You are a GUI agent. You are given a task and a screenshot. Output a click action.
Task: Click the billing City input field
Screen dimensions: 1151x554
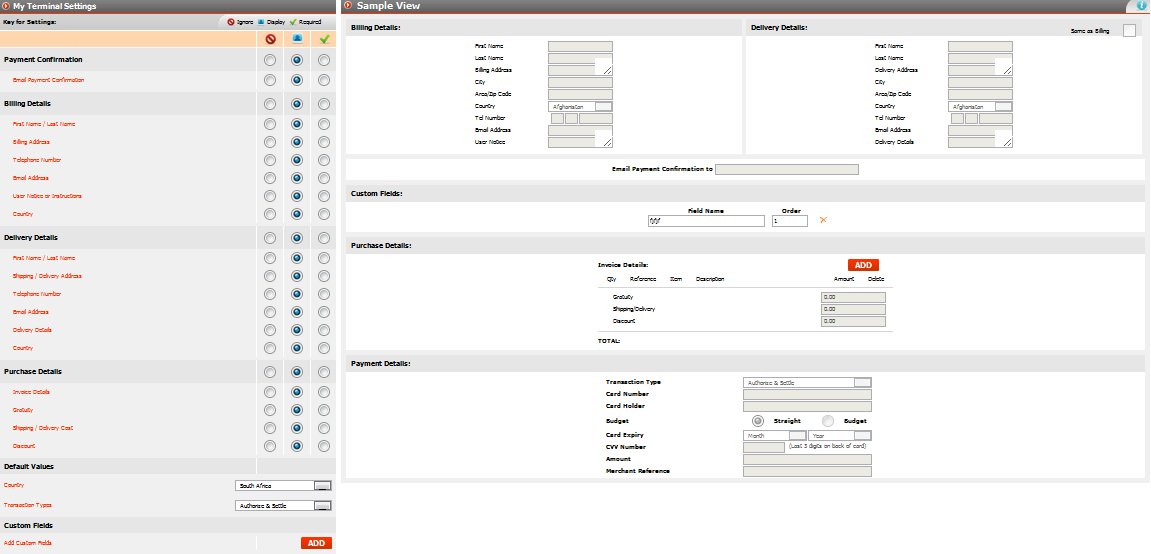point(580,82)
